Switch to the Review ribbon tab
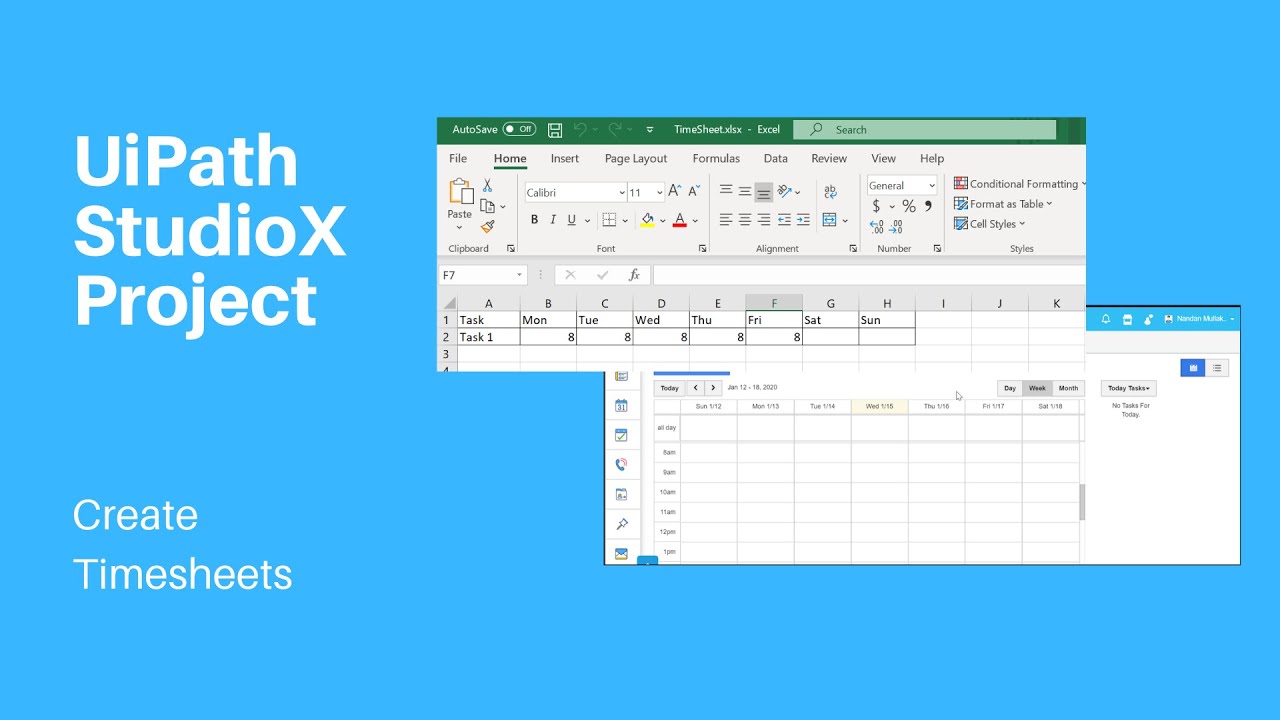Image resolution: width=1280 pixels, height=720 pixels. click(x=829, y=158)
